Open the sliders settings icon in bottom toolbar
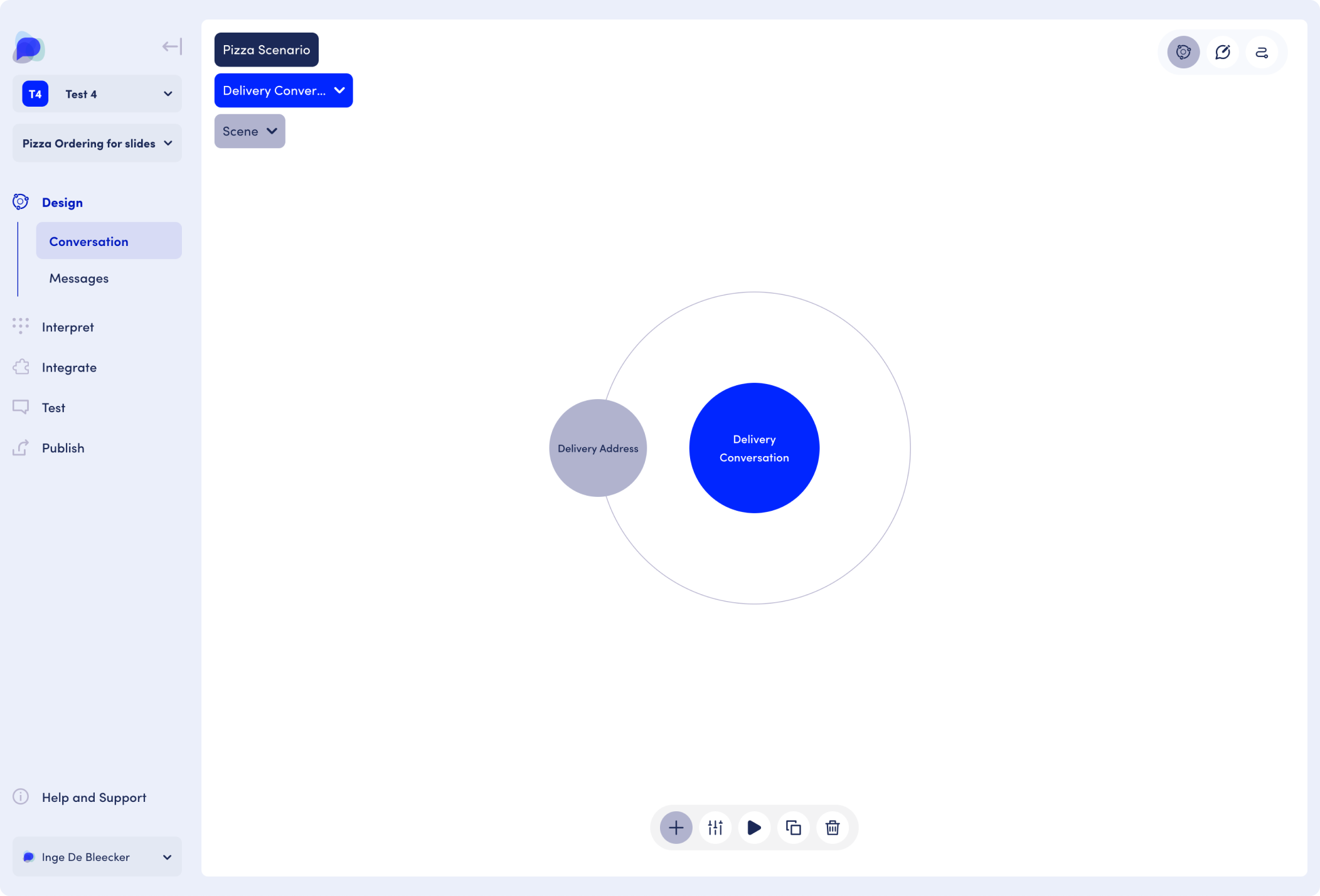Screen dimensions: 1320x896 tap(715, 828)
